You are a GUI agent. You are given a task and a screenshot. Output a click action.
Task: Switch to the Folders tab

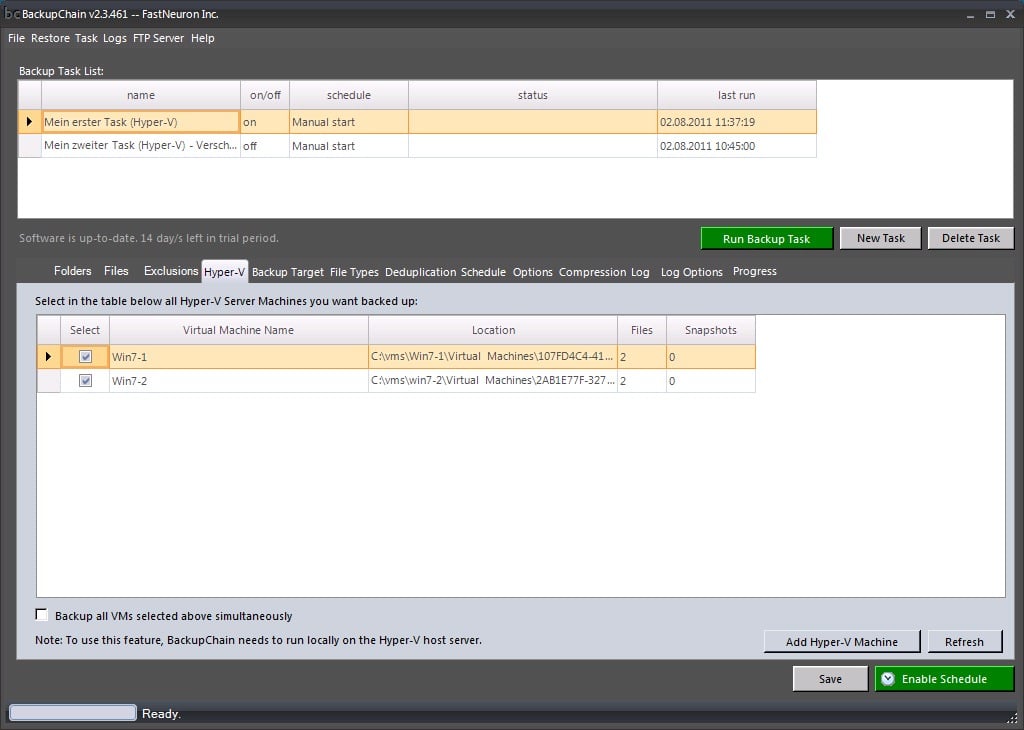72,271
